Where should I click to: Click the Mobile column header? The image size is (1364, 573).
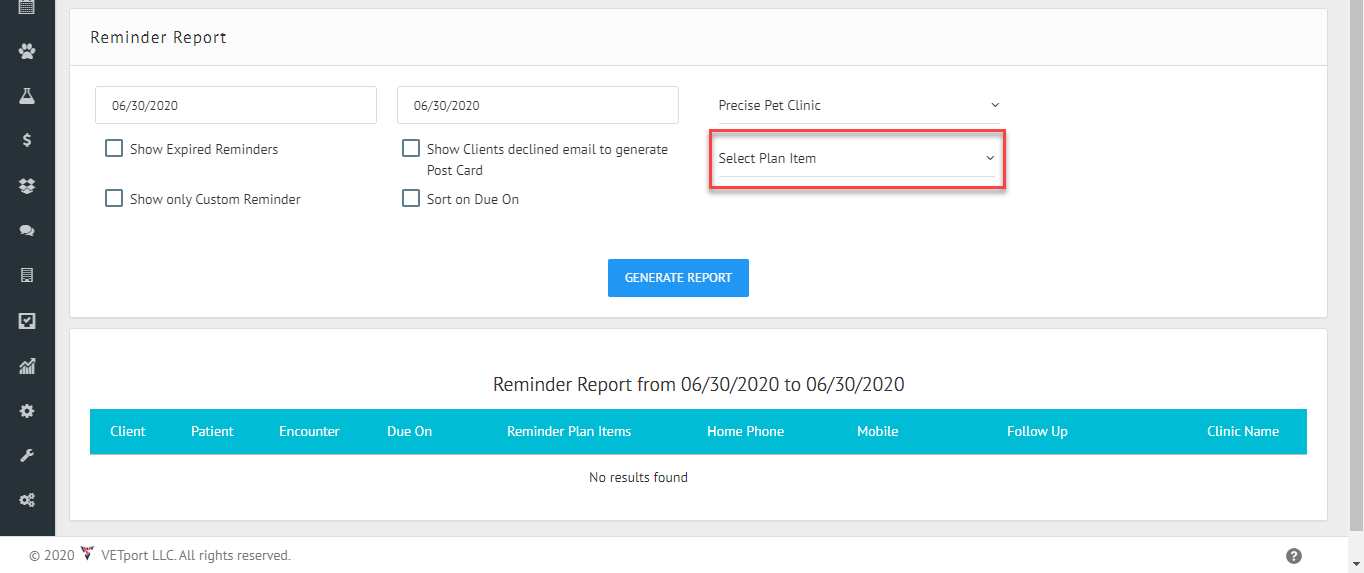(x=877, y=431)
